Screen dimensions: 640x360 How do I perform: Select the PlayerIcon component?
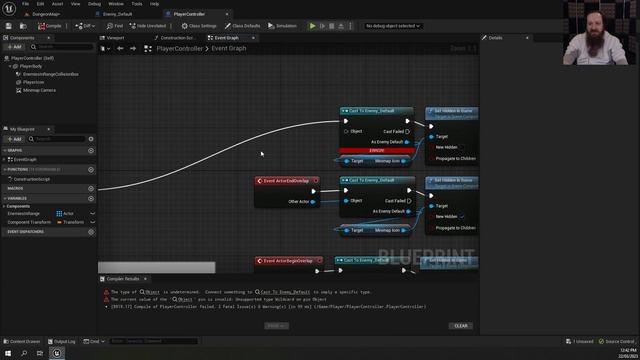tap(33, 82)
